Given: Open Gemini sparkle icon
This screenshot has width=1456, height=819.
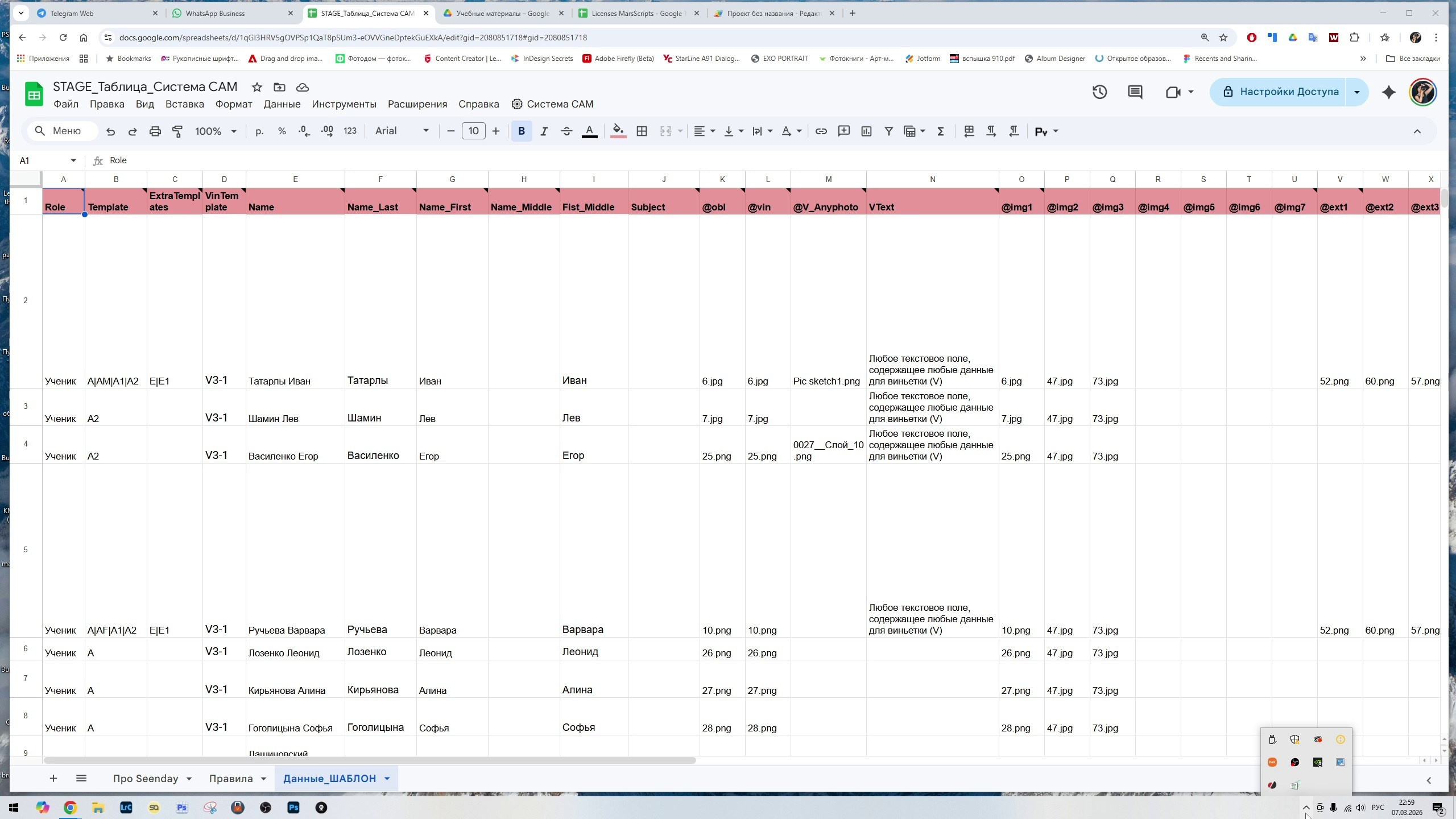Looking at the screenshot, I should point(1388,92).
